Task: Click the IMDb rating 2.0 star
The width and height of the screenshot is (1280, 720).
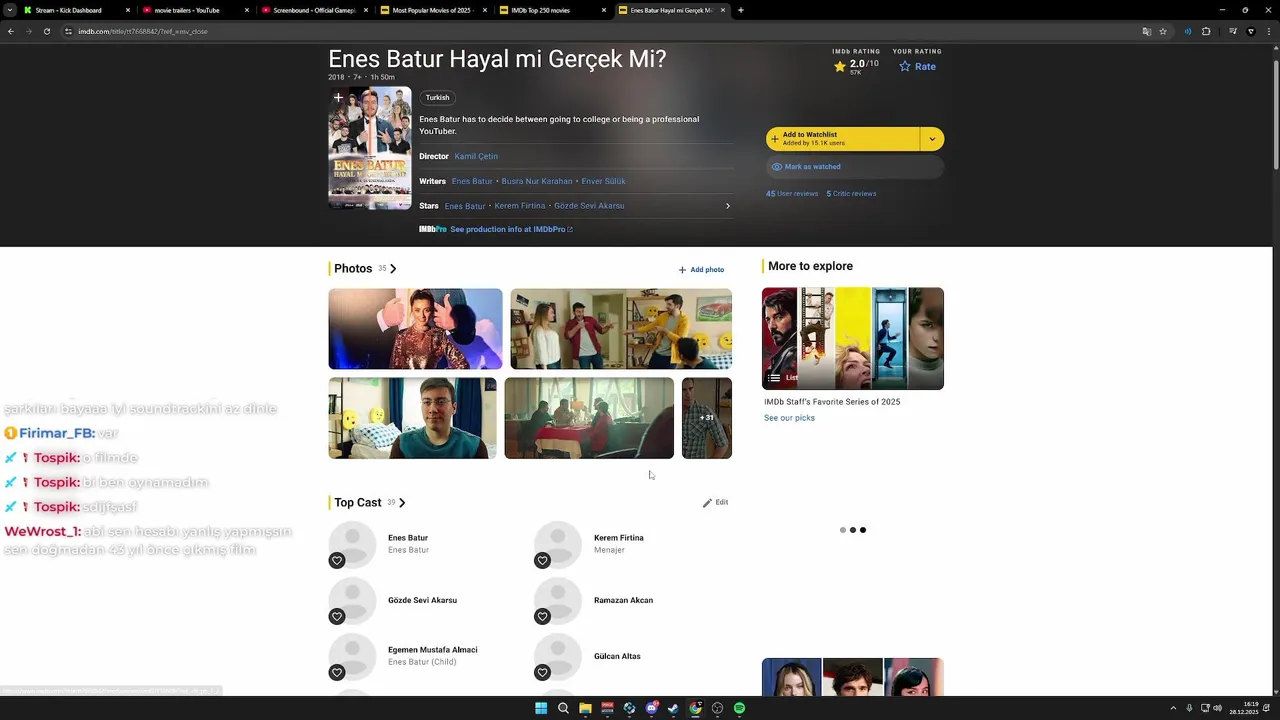Action: [x=840, y=66]
